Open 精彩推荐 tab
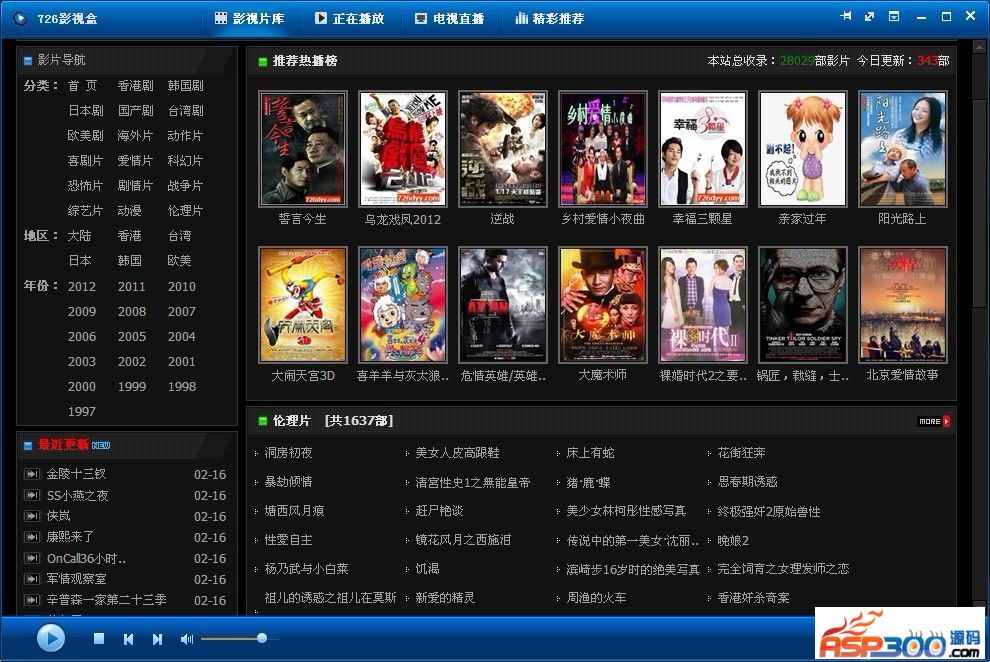Screen dimensions: 990x662 click(549, 18)
